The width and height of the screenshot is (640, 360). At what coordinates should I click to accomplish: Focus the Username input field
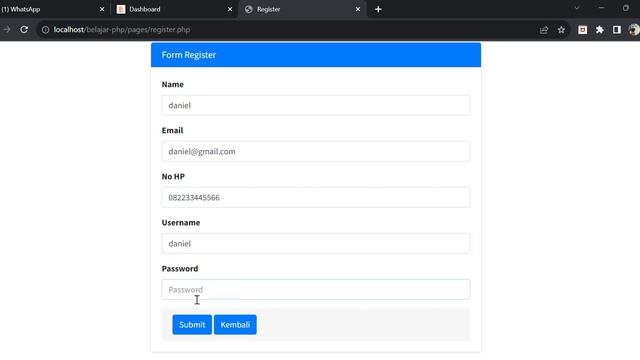point(316,244)
